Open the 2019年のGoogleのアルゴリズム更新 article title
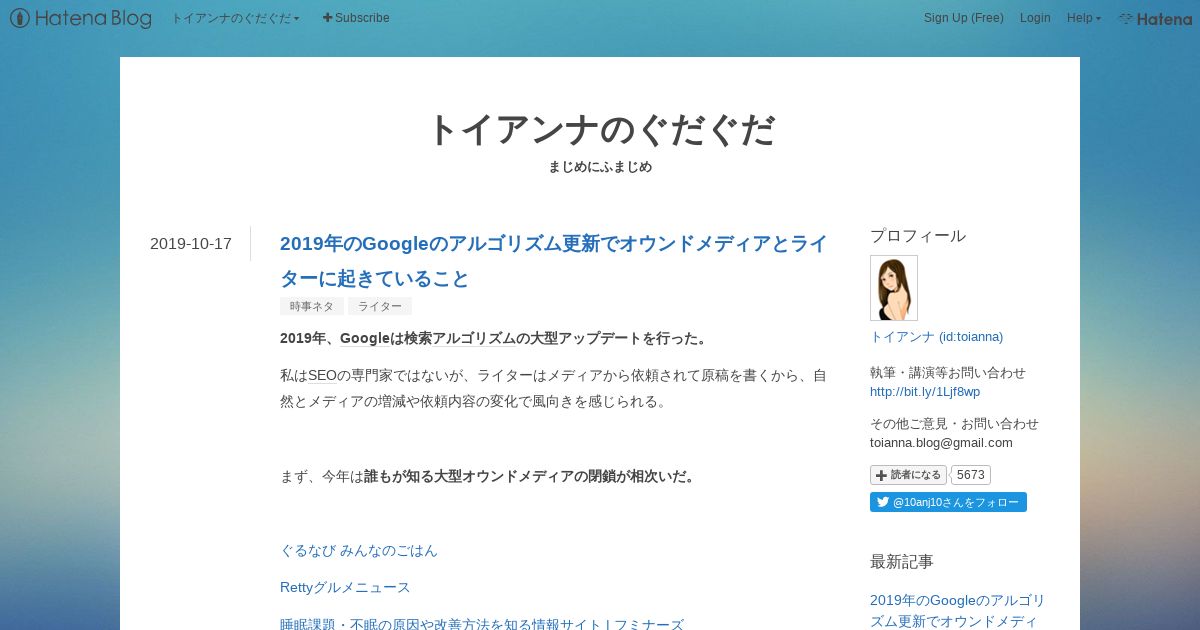 coord(554,260)
